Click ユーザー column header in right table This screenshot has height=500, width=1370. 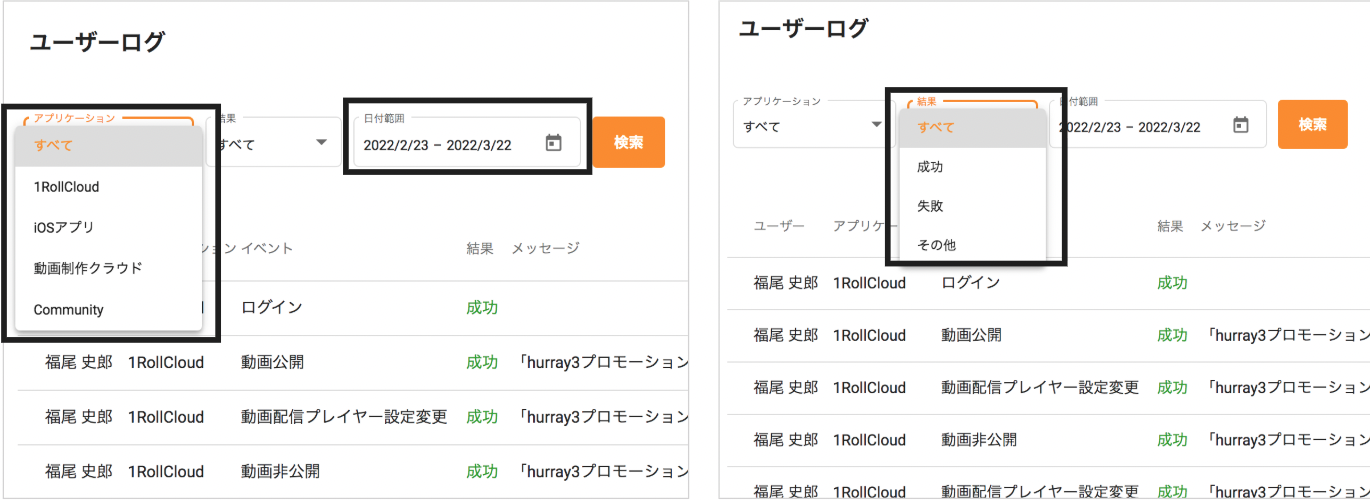coord(779,226)
